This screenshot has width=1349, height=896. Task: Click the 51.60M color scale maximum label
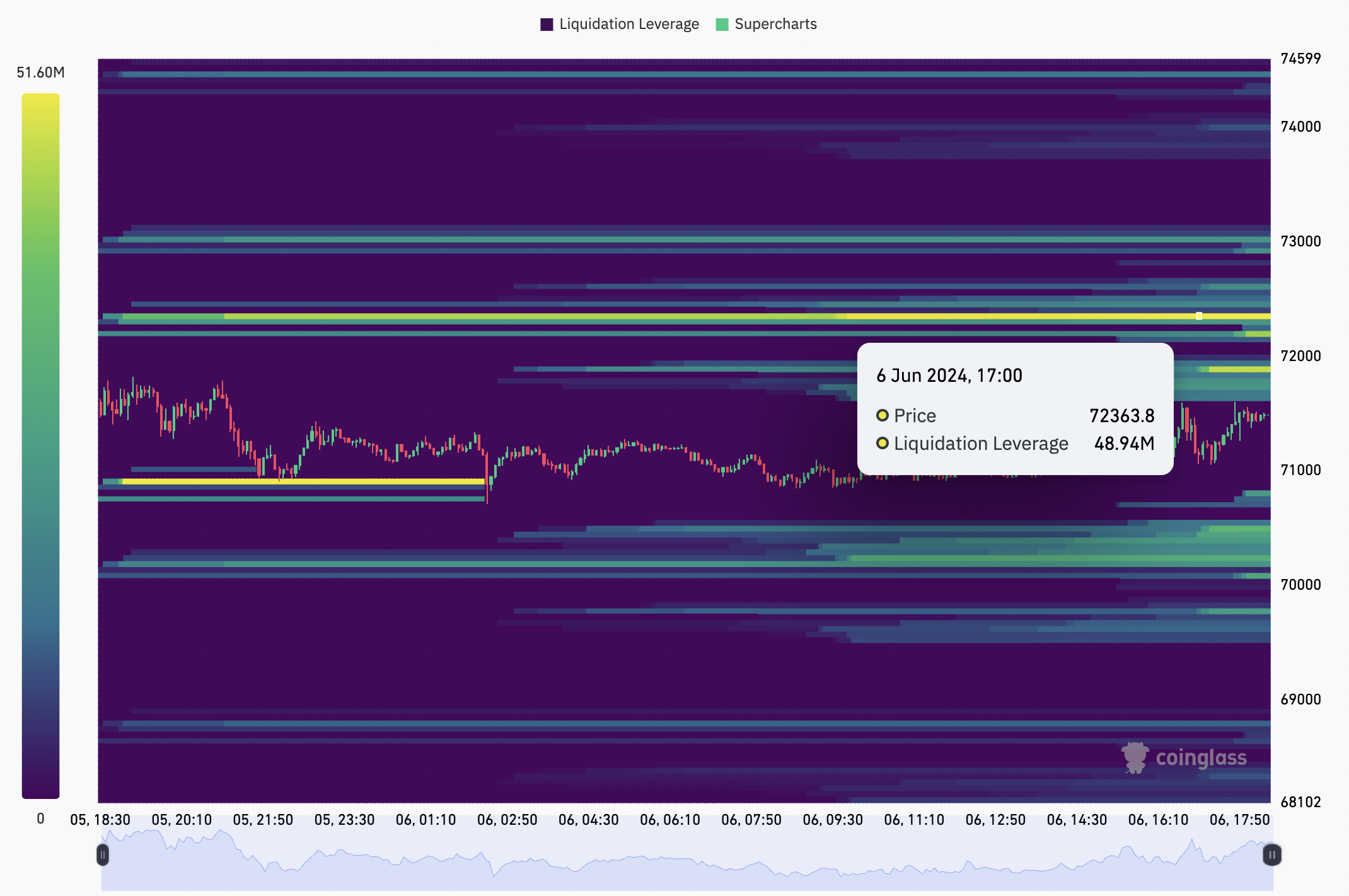40,72
